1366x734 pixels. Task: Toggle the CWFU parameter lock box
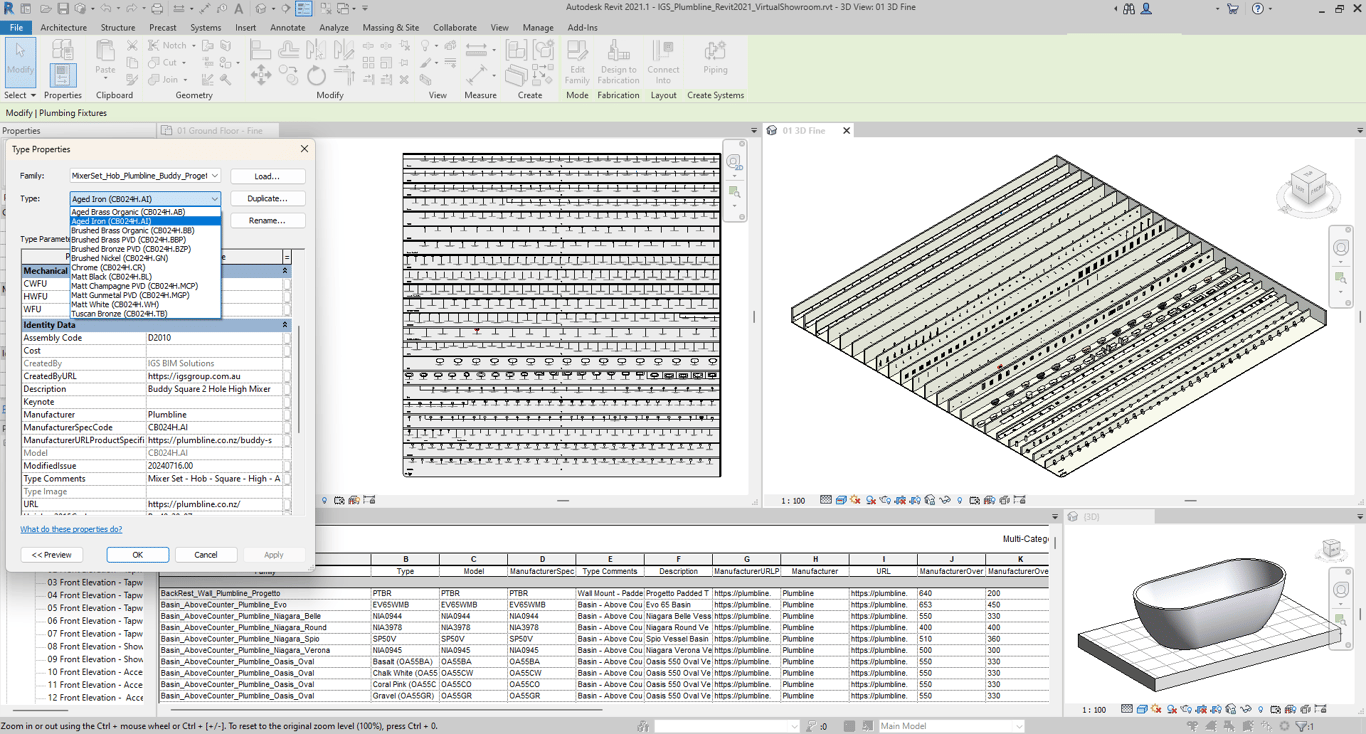(x=287, y=284)
